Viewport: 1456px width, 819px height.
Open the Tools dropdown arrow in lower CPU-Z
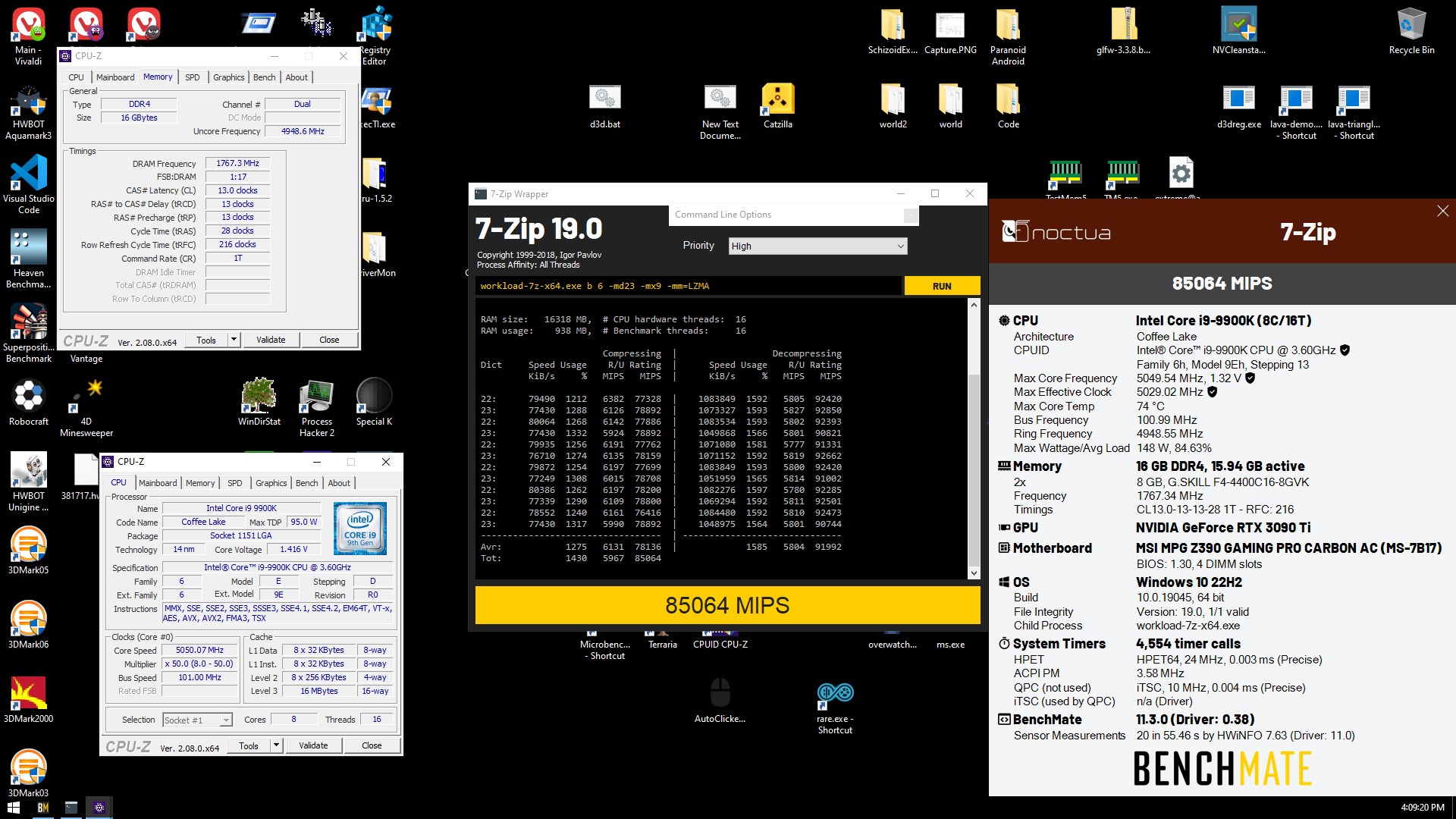coord(277,745)
